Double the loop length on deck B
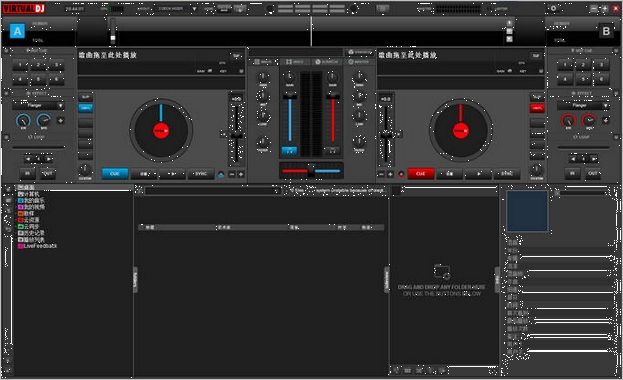Screen dimensions: 623x380 pos(594,159)
